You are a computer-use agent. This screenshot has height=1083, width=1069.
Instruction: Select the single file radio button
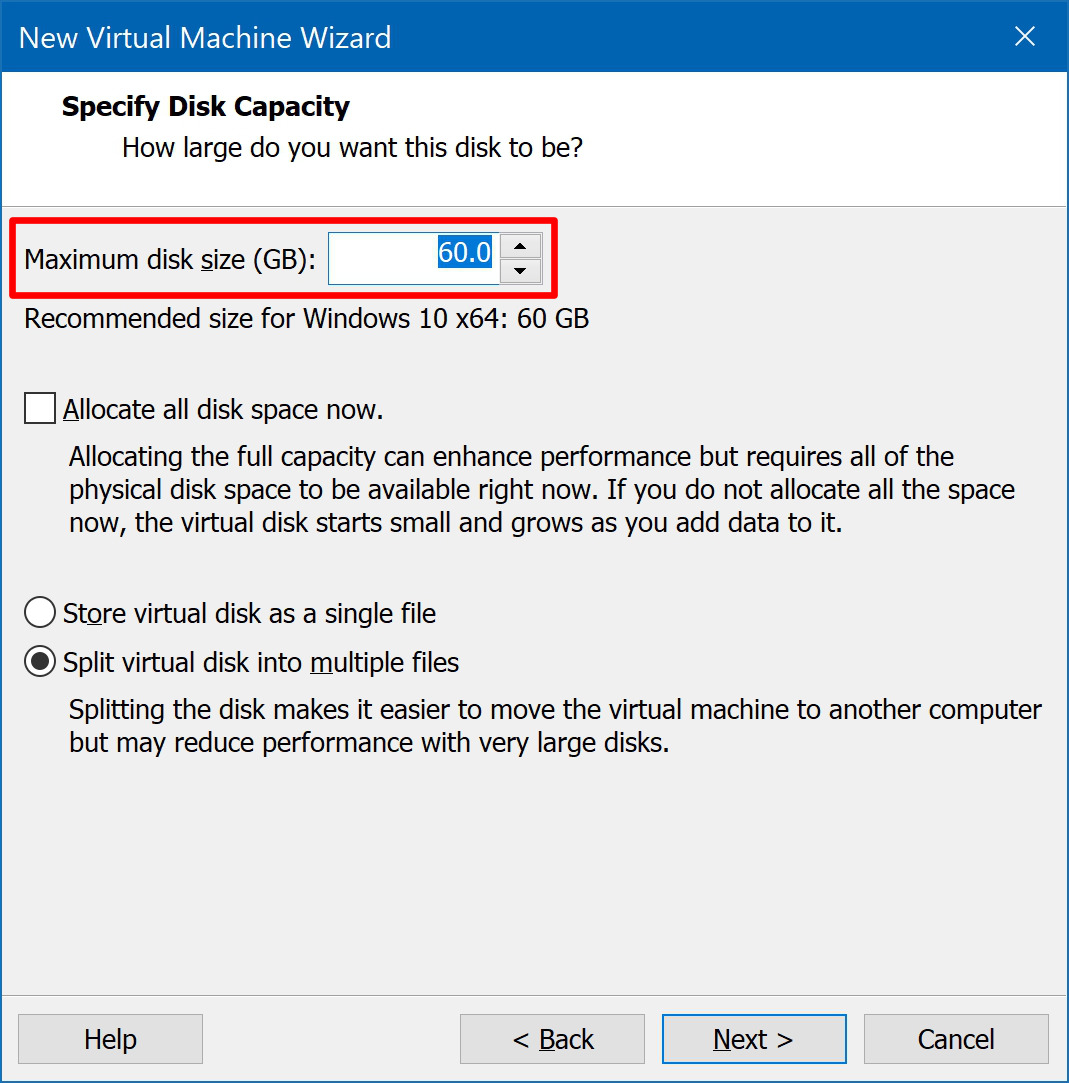[x=39, y=613]
